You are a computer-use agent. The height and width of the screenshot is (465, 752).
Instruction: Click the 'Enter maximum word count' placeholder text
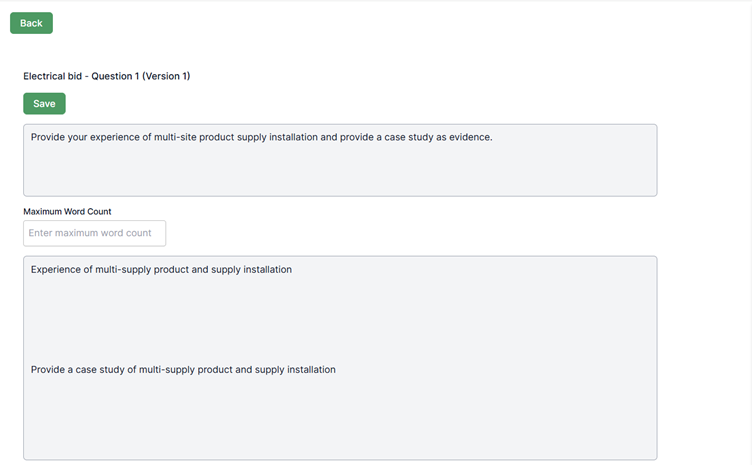(x=90, y=233)
